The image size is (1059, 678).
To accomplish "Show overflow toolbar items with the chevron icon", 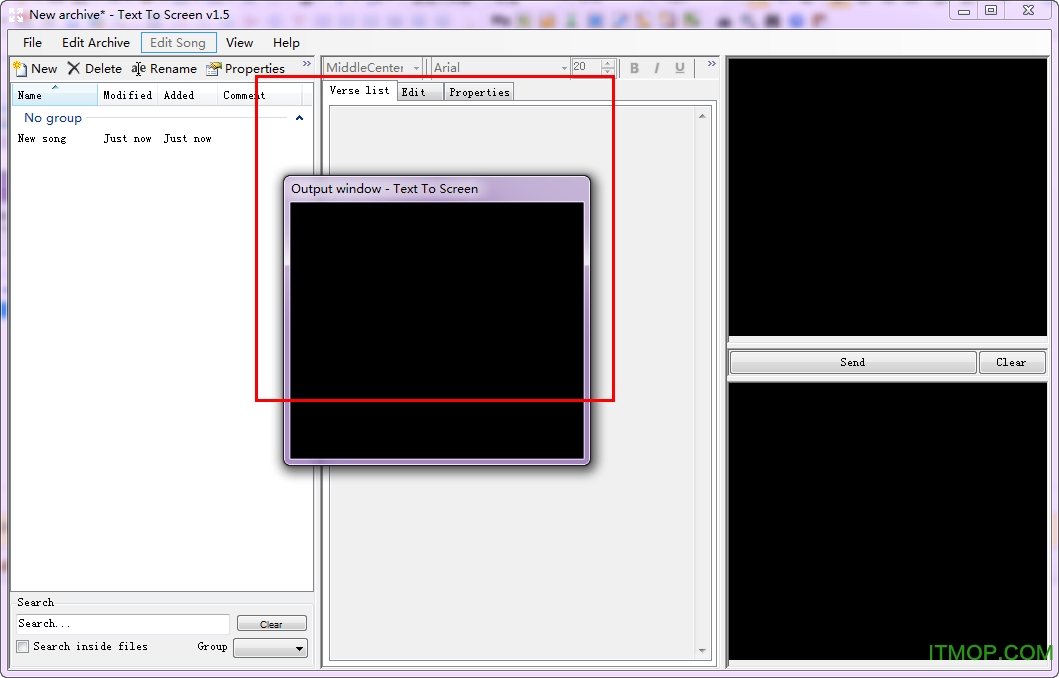I will (x=708, y=64).
